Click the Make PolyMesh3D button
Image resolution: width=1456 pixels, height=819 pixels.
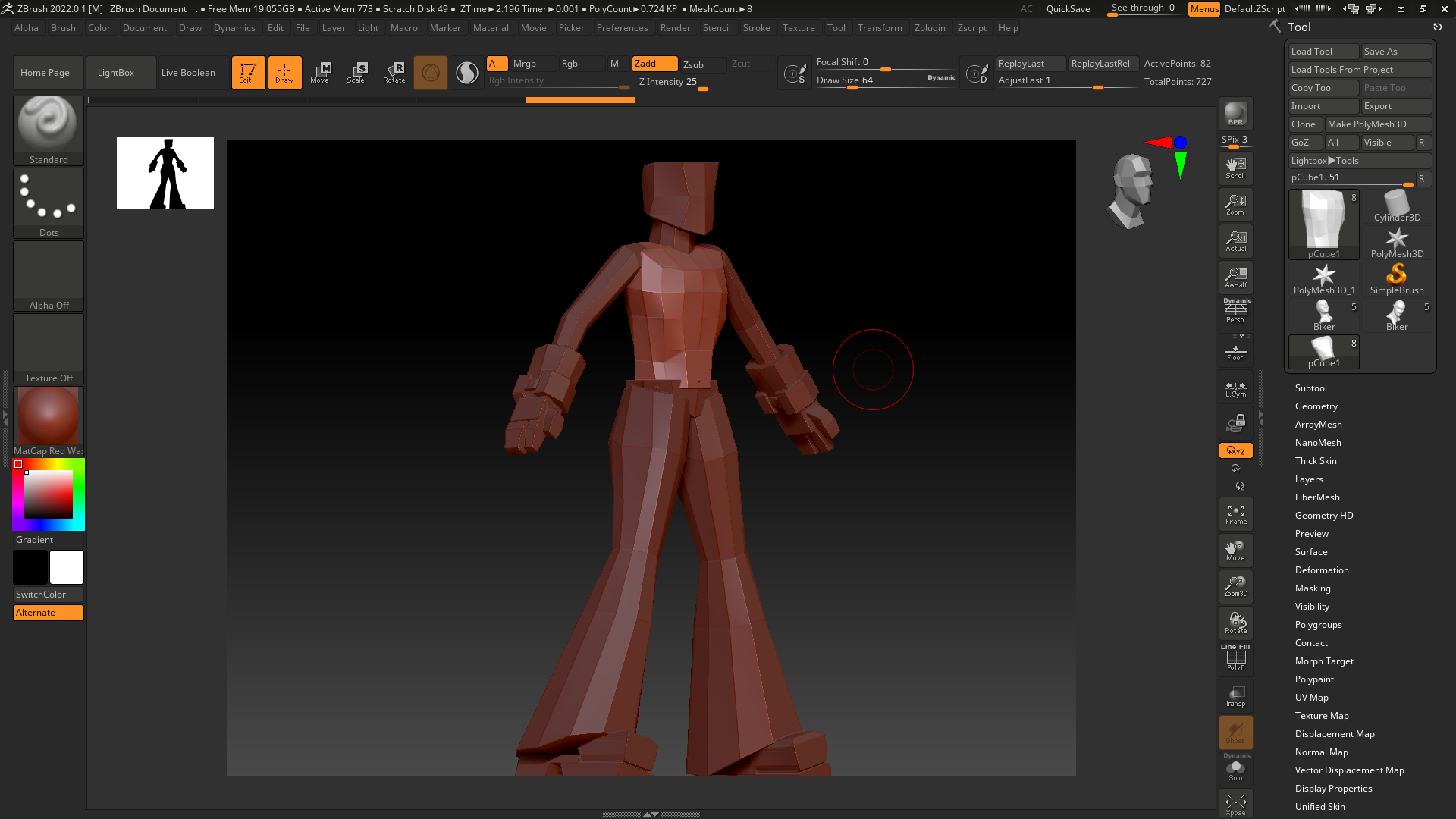click(1377, 124)
